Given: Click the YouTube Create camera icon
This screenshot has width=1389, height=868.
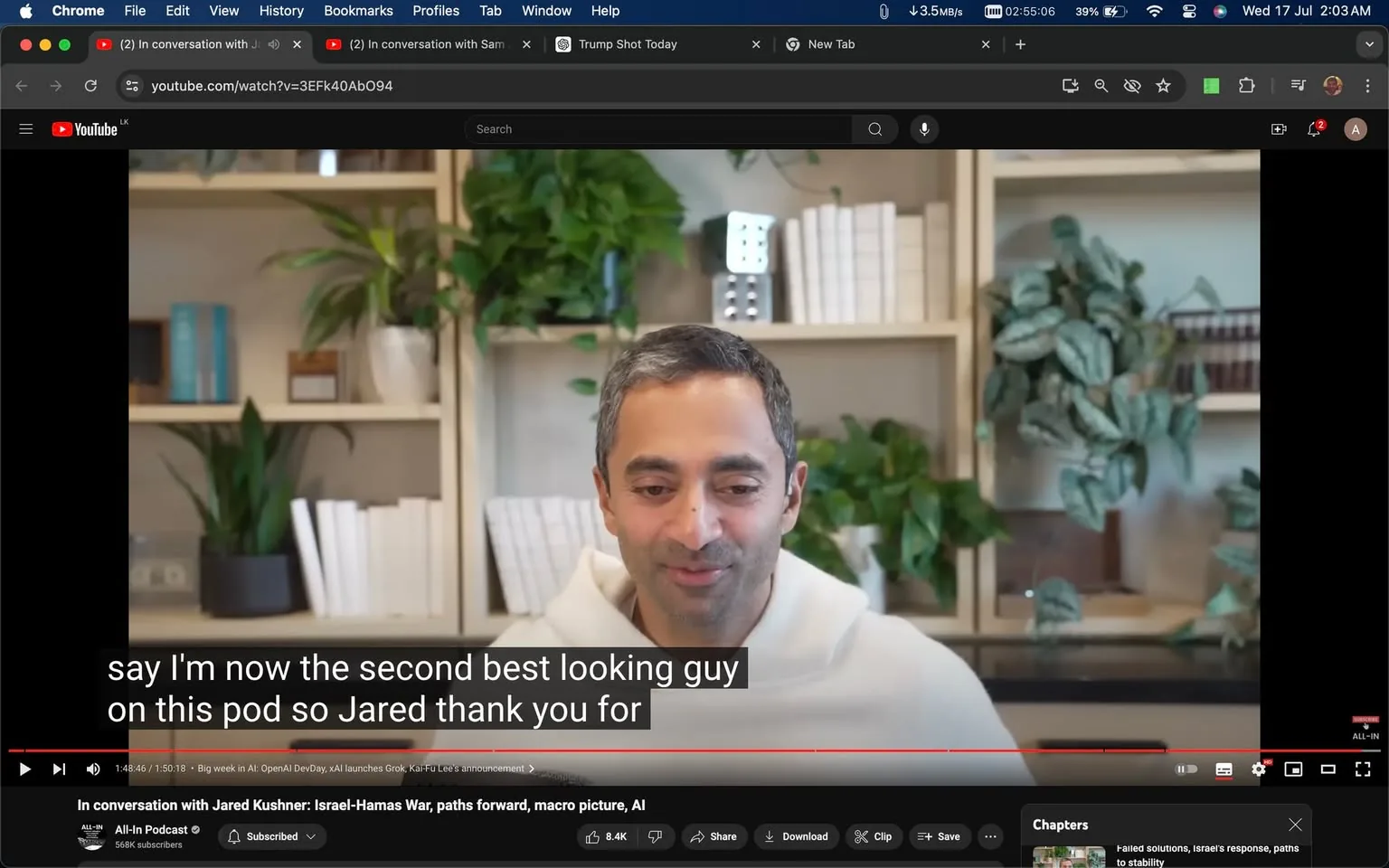Looking at the screenshot, I should pos(1279,128).
